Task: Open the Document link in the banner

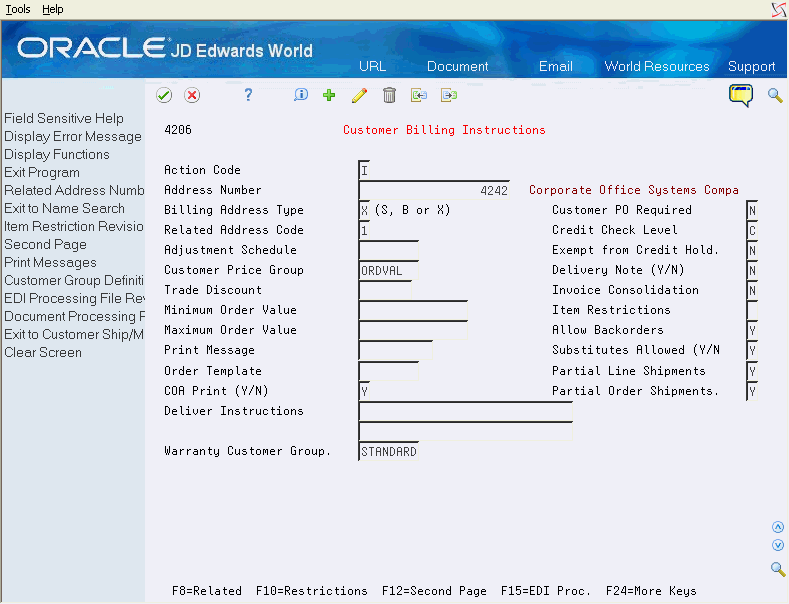Action: (x=457, y=66)
